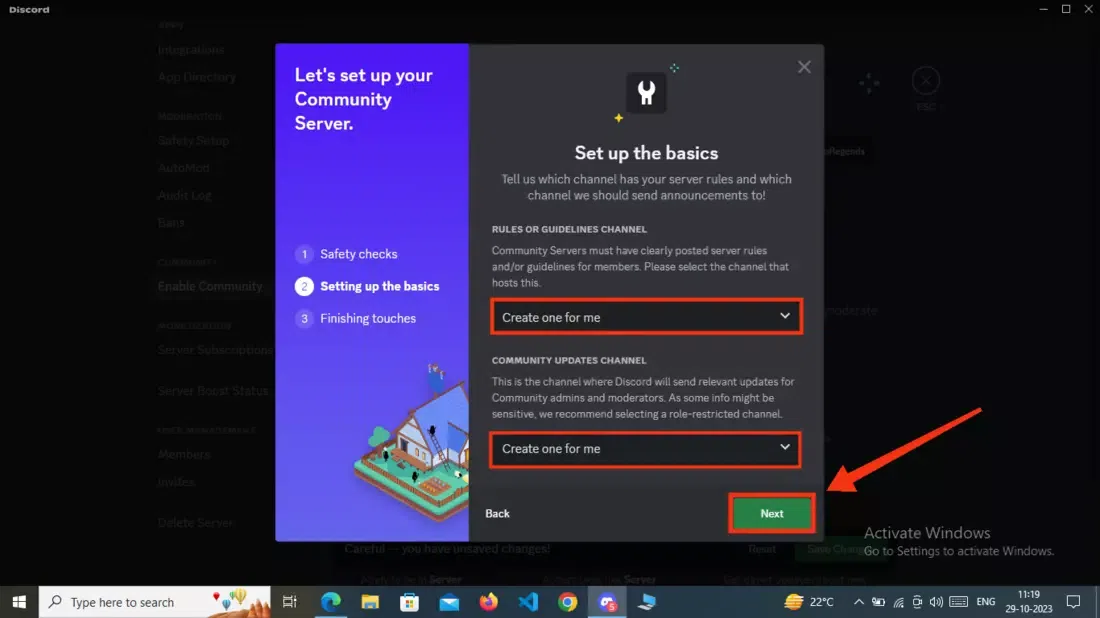The height and width of the screenshot is (618, 1100).
Task: Close the Community Server setup dialog
Action: [804, 67]
